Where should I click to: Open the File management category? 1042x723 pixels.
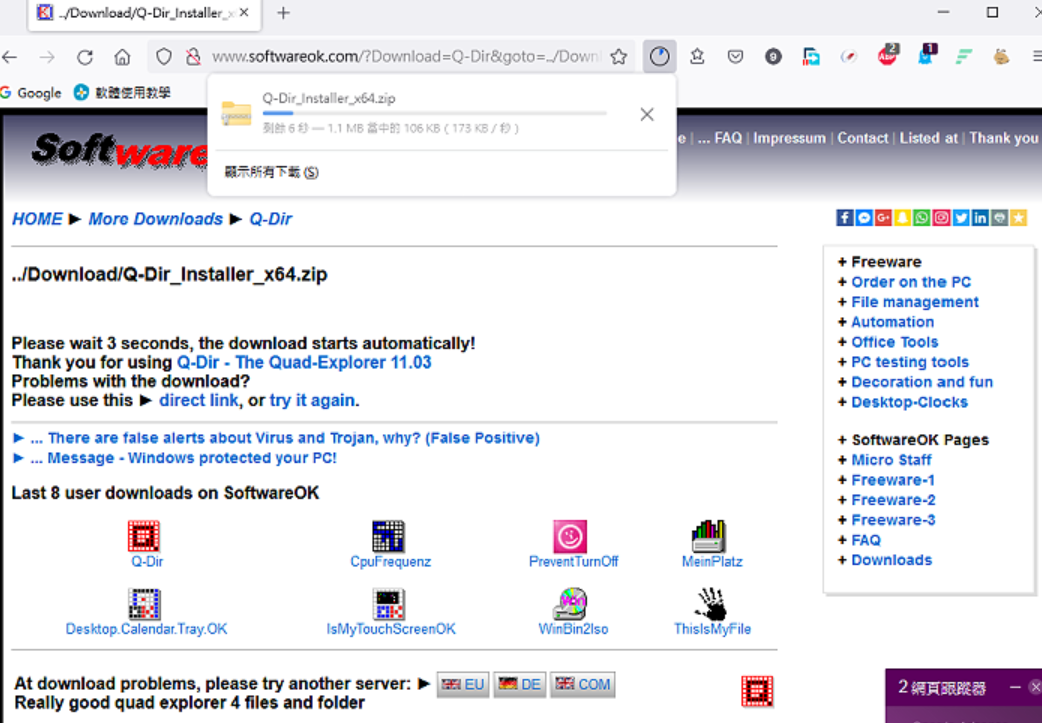[915, 302]
